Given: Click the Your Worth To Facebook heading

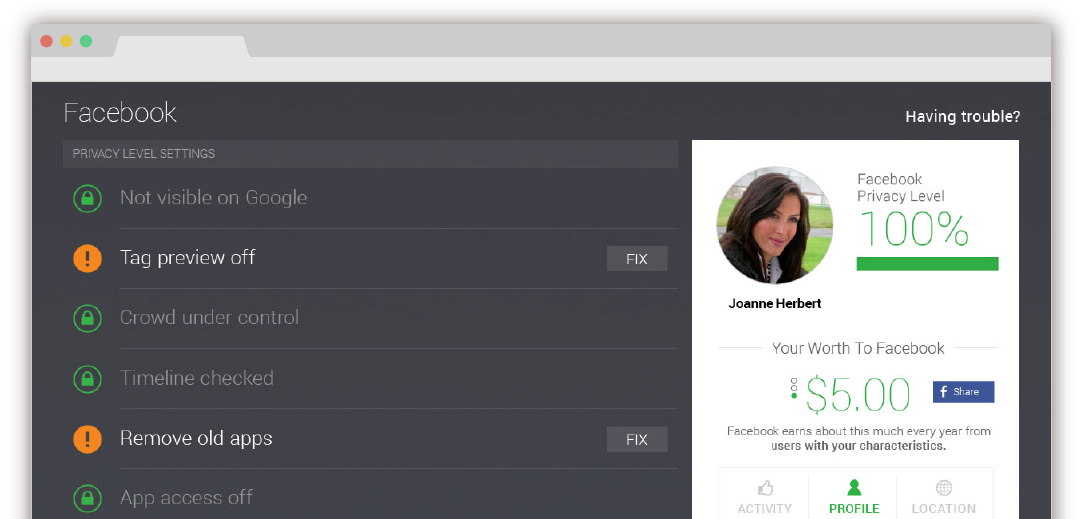Looking at the screenshot, I should [858, 348].
